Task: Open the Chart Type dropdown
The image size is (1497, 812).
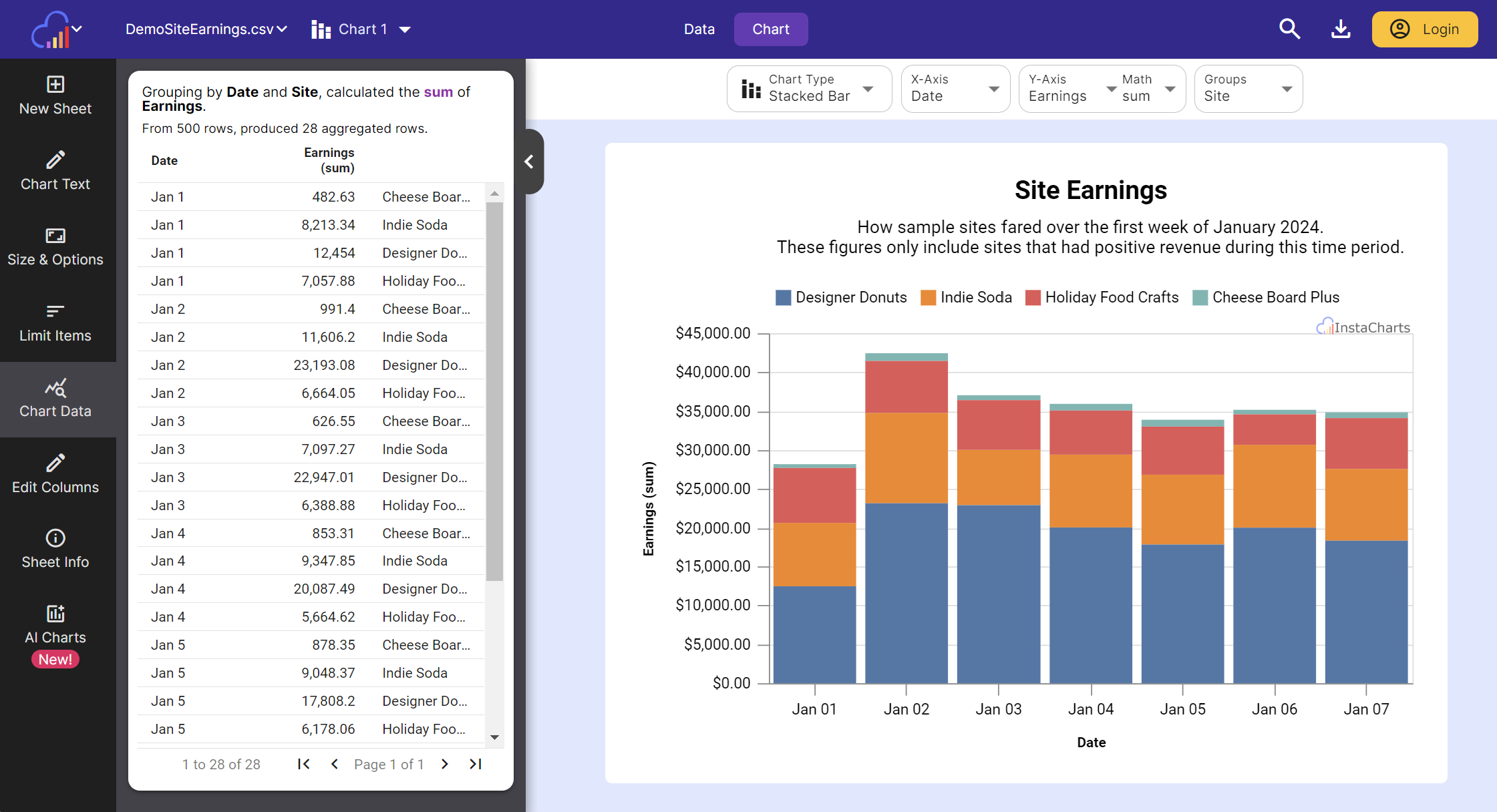Action: pos(809,89)
